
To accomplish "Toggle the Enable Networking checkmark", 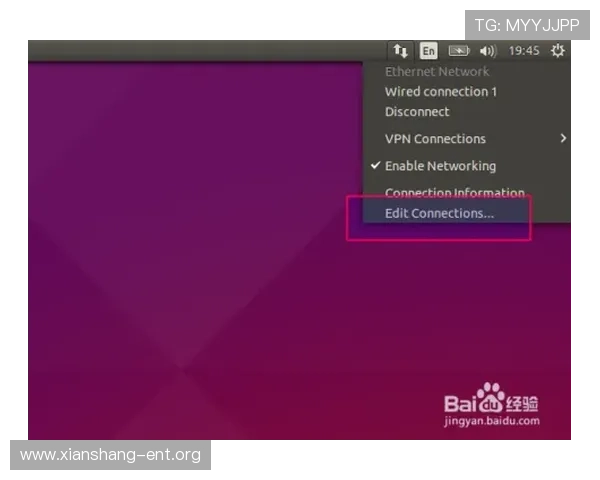I will coord(376,165).
